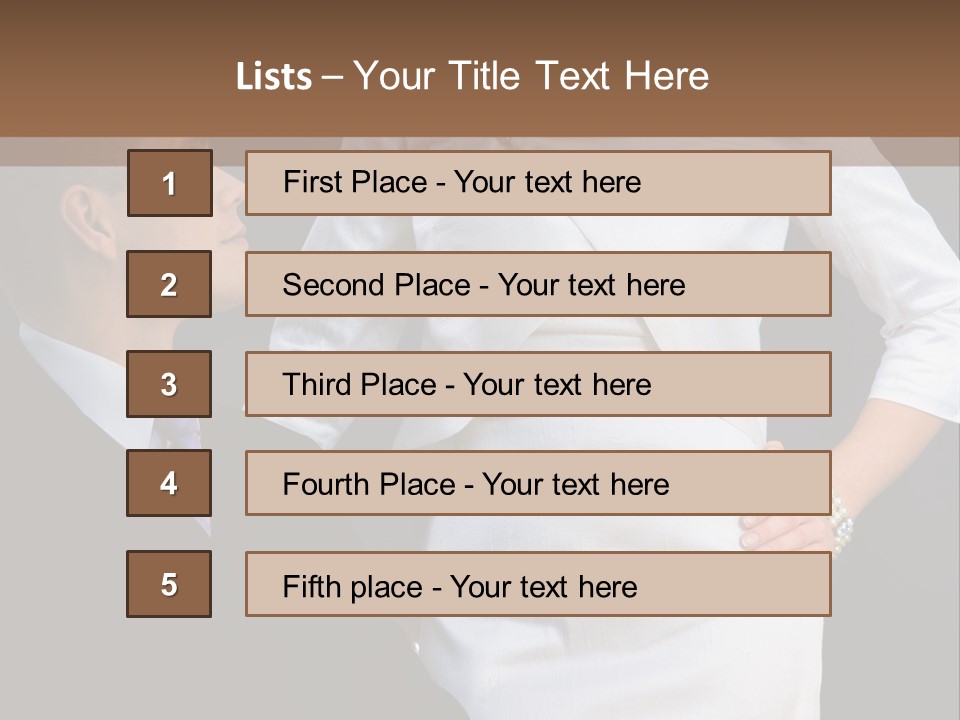
Task: Select the number 2 brown square
Action: (169, 284)
